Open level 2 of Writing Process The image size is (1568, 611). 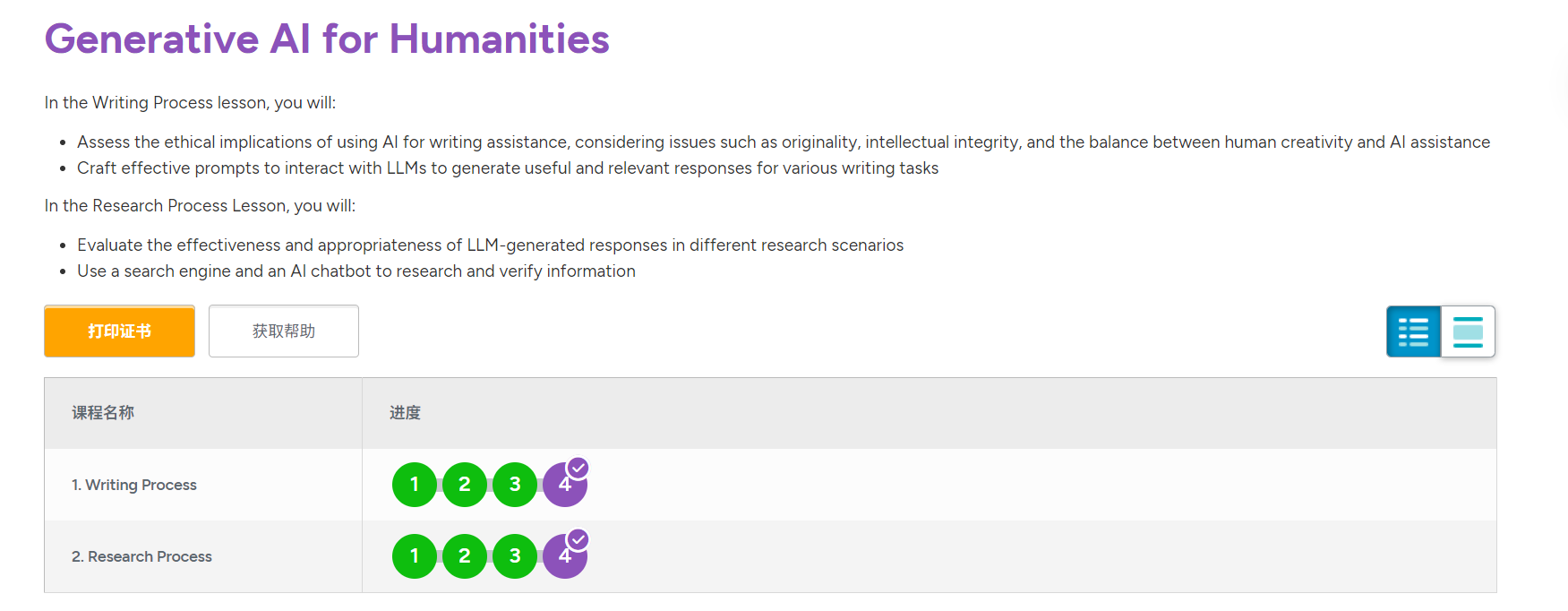tap(465, 485)
